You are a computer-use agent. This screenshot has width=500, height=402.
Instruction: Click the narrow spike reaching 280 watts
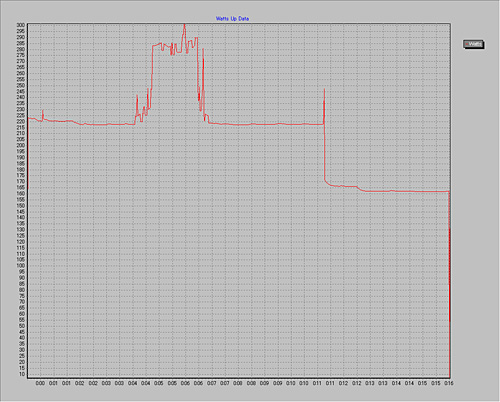[x=203, y=49]
